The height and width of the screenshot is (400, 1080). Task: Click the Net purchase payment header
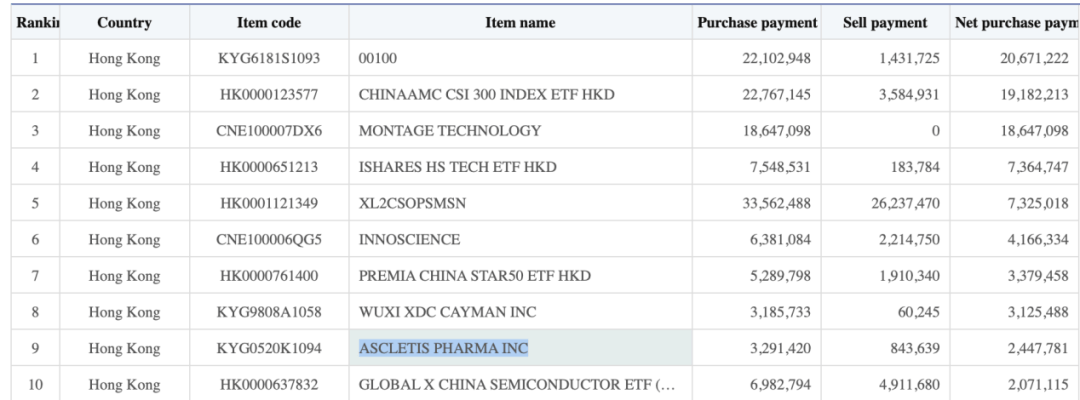pos(1013,22)
